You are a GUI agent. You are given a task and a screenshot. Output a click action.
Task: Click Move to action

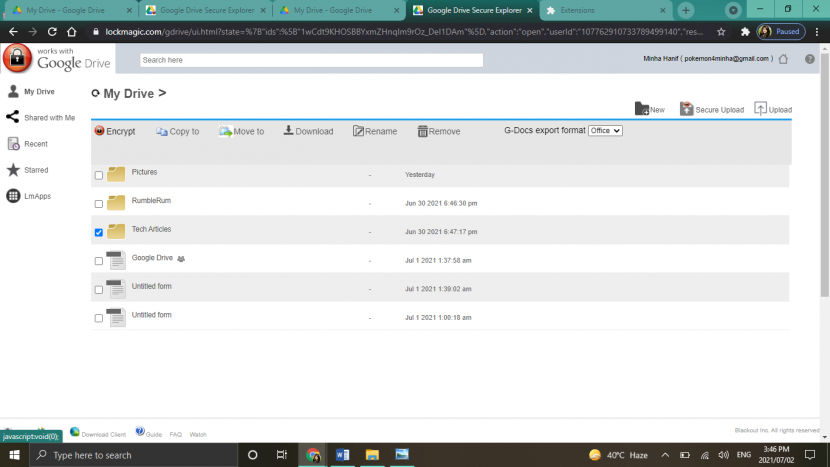242,131
